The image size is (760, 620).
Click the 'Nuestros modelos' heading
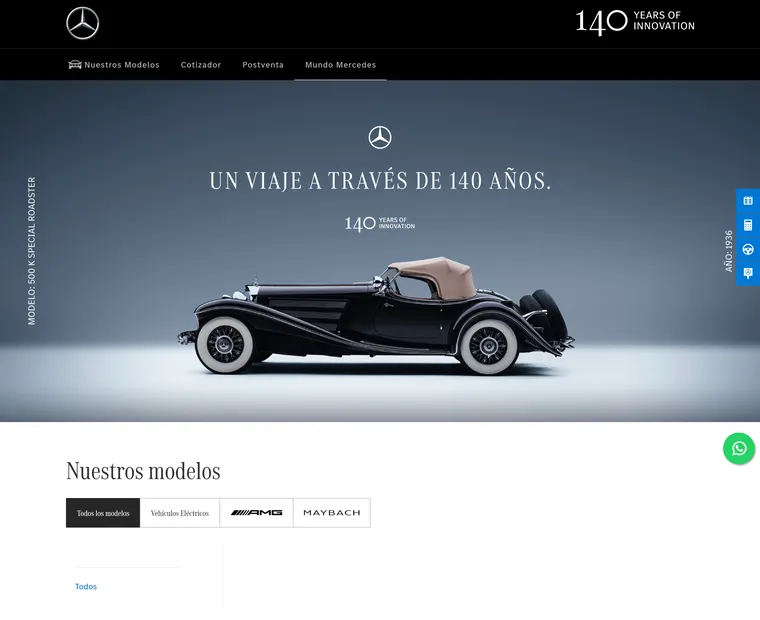pos(143,471)
